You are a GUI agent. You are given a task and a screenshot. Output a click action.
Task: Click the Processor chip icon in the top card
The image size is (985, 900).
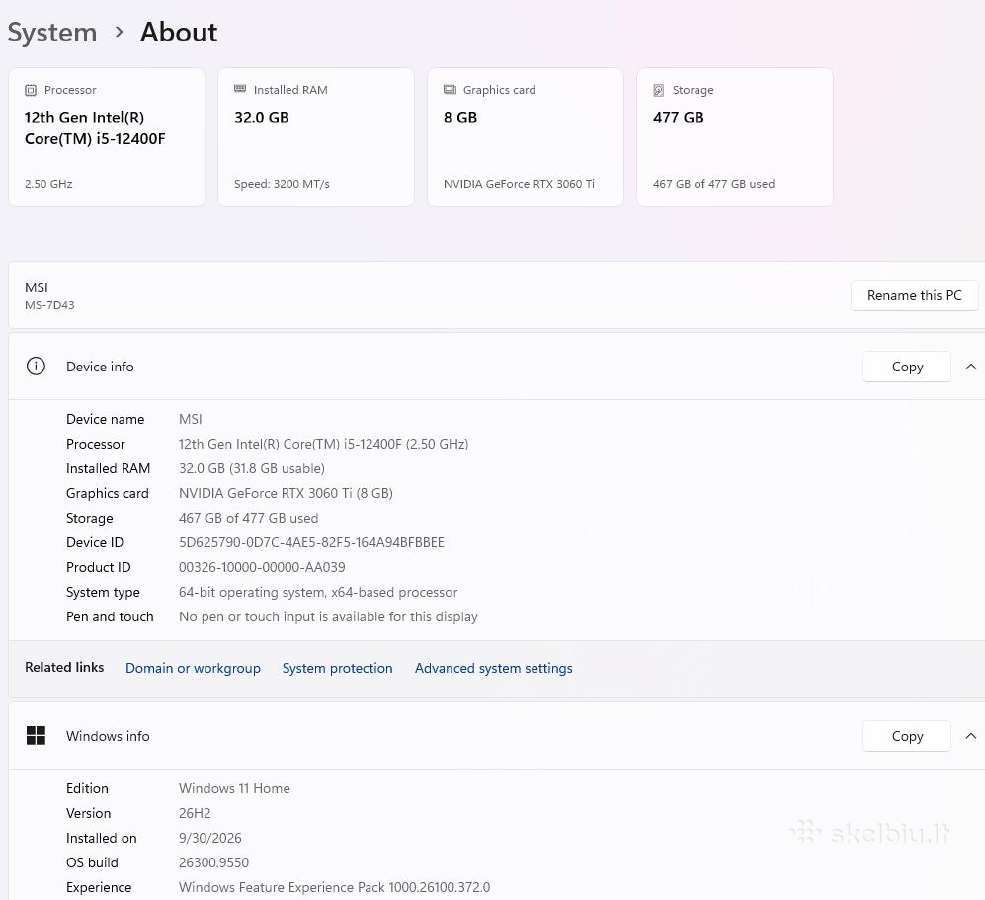point(31,90)
